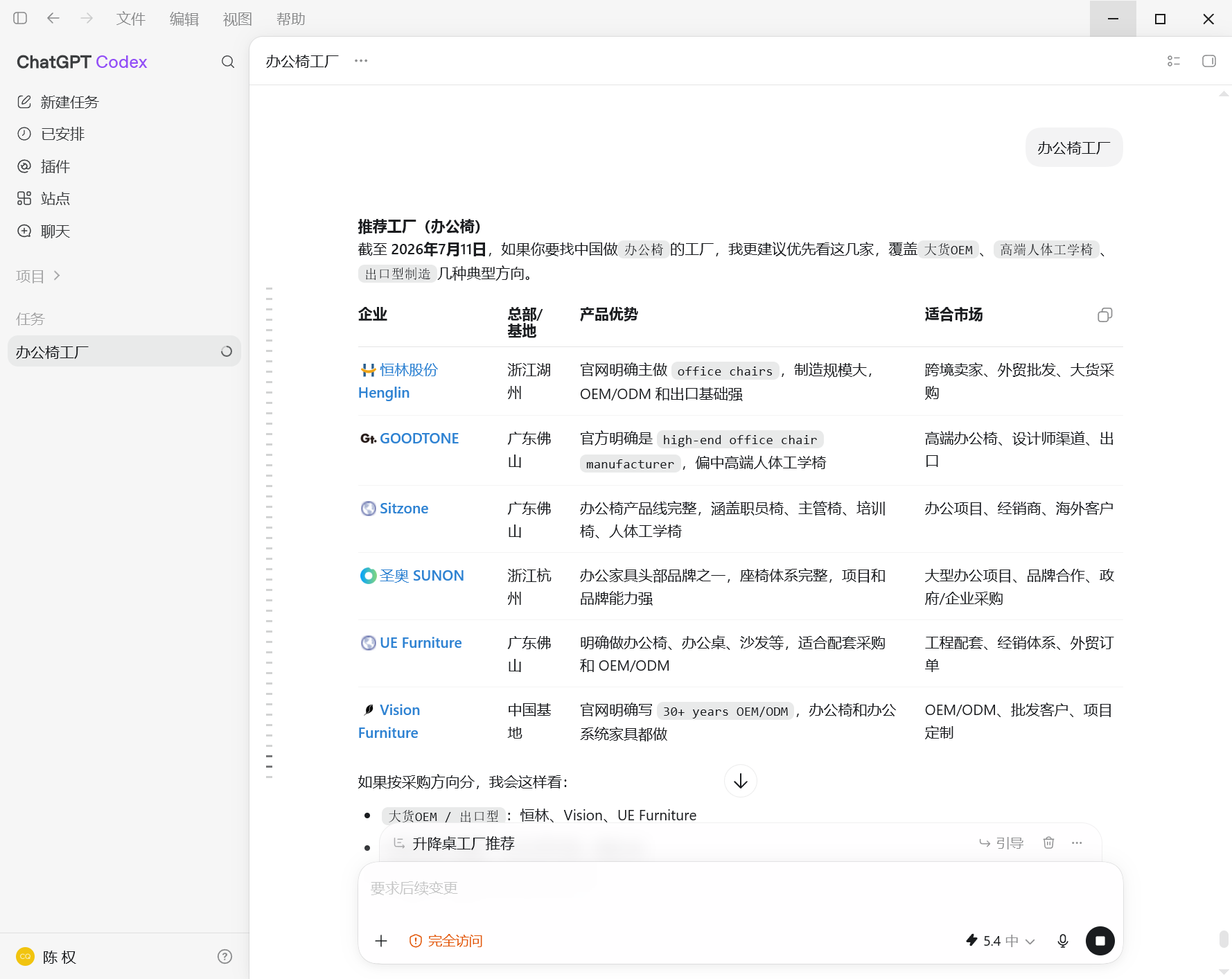
Task: Click the scroll up arrow of the scrollbar
Action: (1224, 94)
